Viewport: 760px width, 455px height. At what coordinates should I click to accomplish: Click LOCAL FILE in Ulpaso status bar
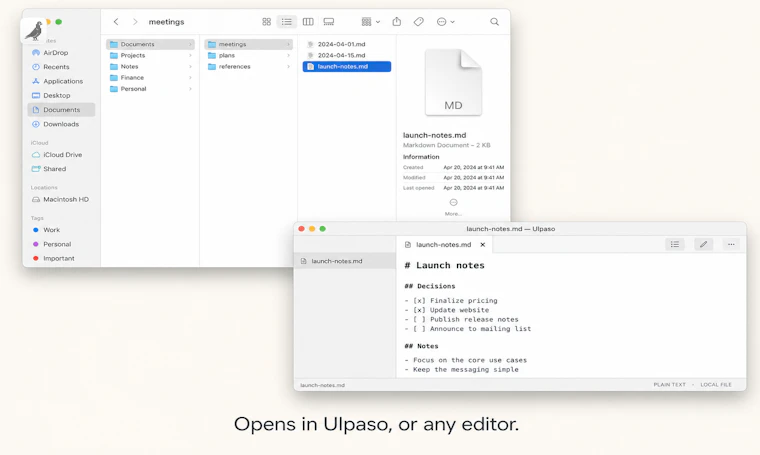coord(716,385)
